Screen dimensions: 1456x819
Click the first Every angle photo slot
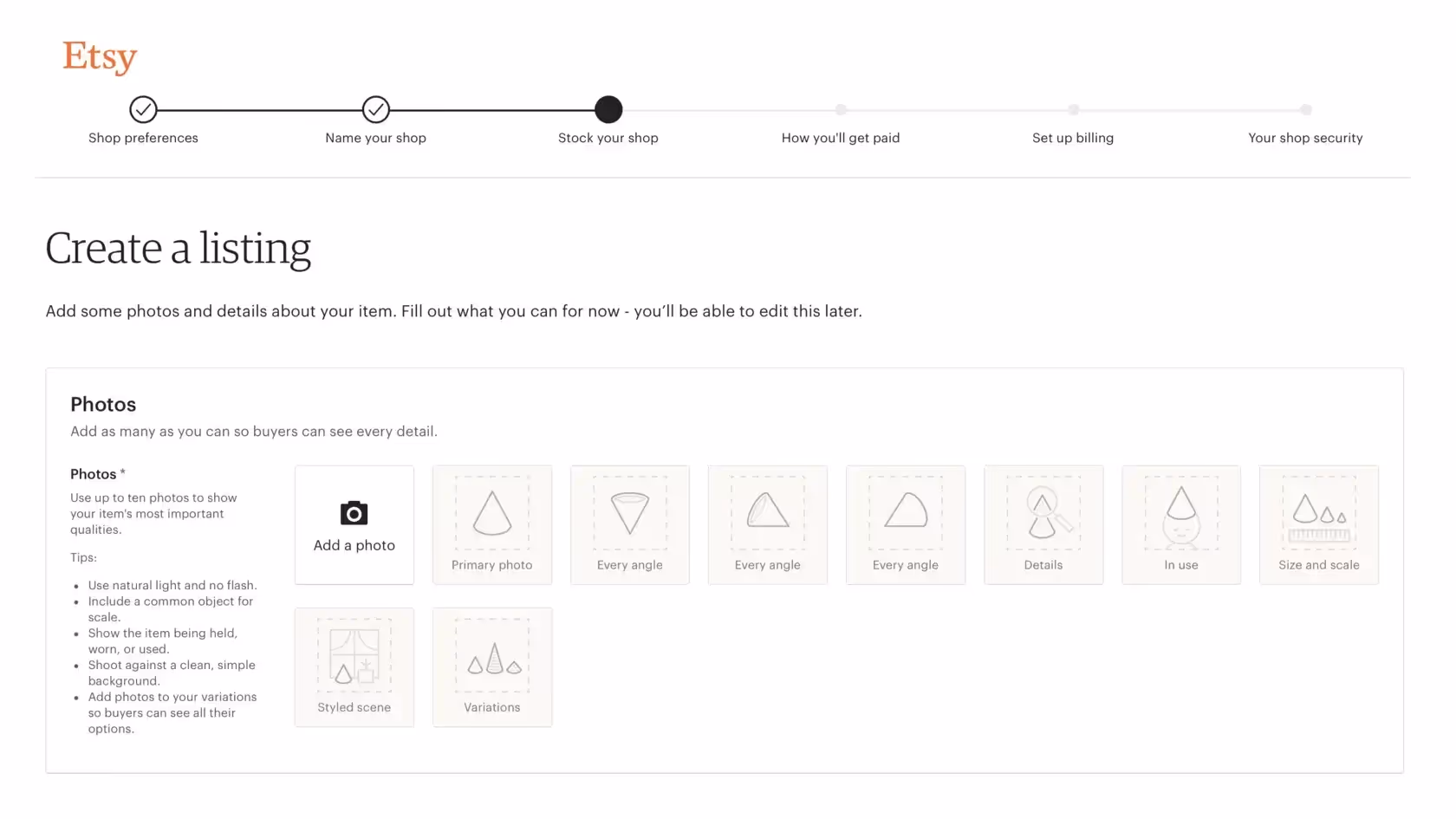[x=629, y=524]
